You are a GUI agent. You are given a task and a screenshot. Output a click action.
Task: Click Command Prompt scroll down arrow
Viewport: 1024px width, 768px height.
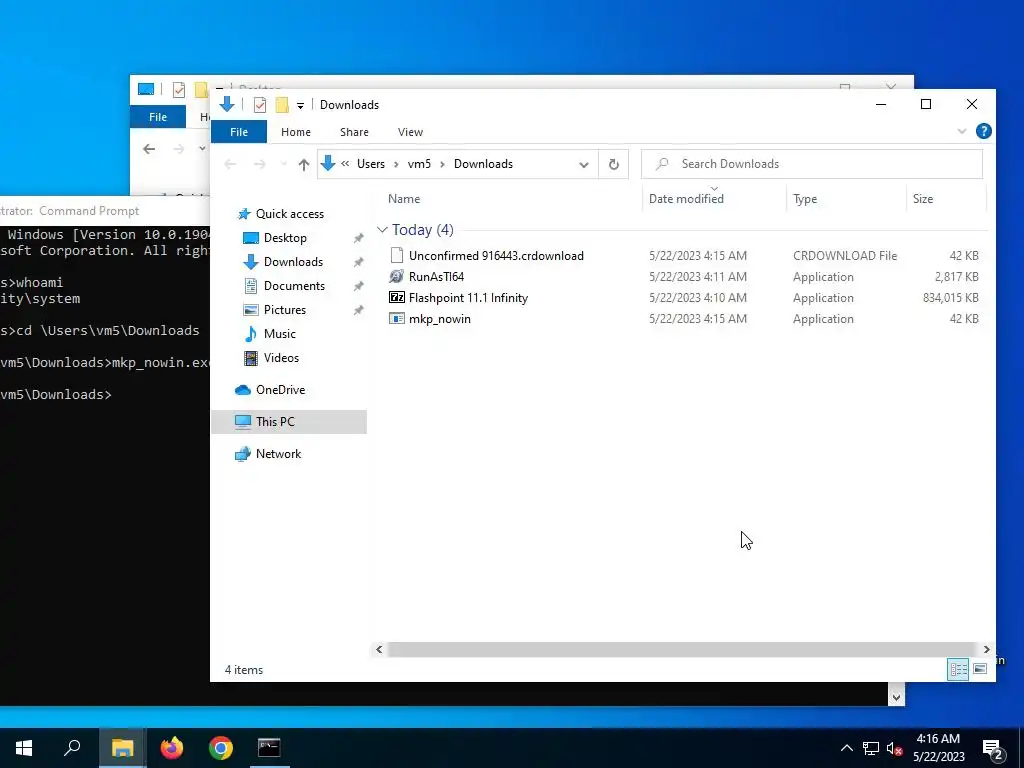(896, 697)
